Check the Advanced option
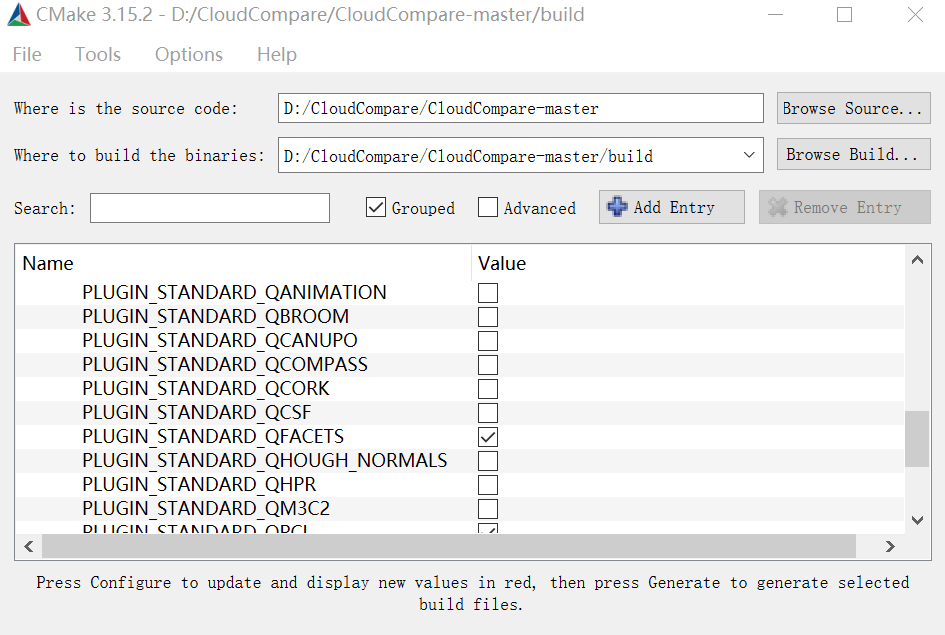Screen dimensions: 945x635 click(x=487, y=207)
